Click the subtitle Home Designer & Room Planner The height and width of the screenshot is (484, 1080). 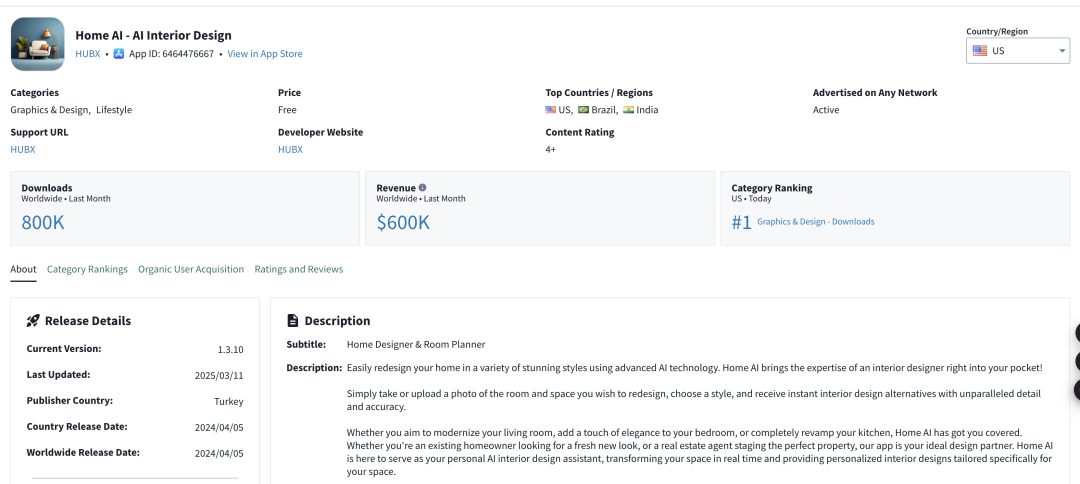click(416, 344)
